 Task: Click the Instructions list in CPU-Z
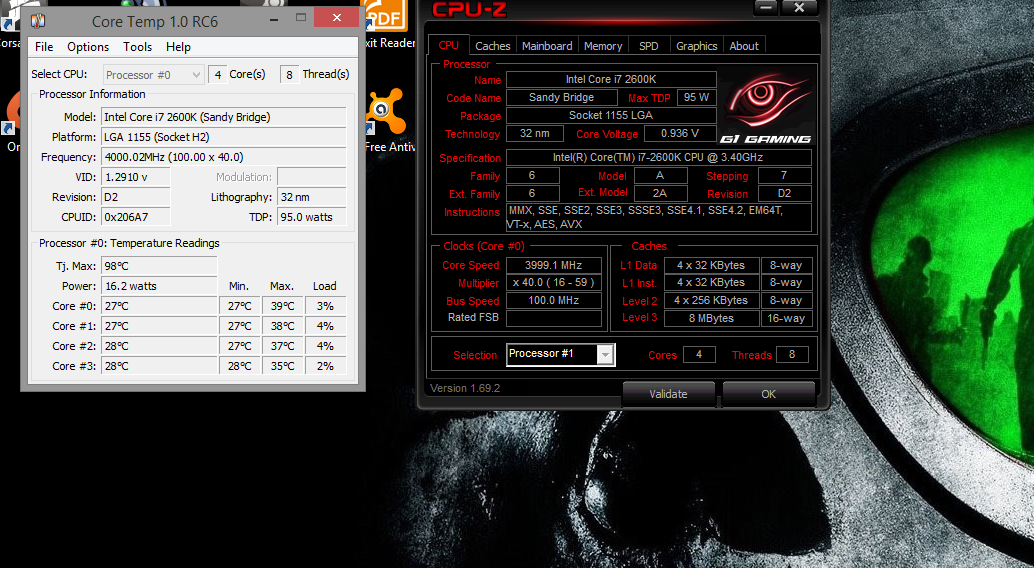click(658, 217)
